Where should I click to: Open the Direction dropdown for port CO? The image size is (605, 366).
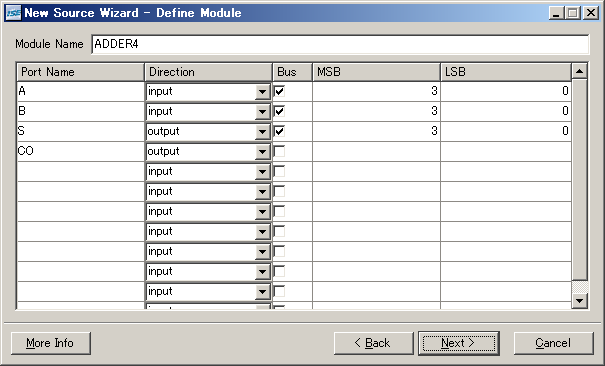[x=262, y=152]
